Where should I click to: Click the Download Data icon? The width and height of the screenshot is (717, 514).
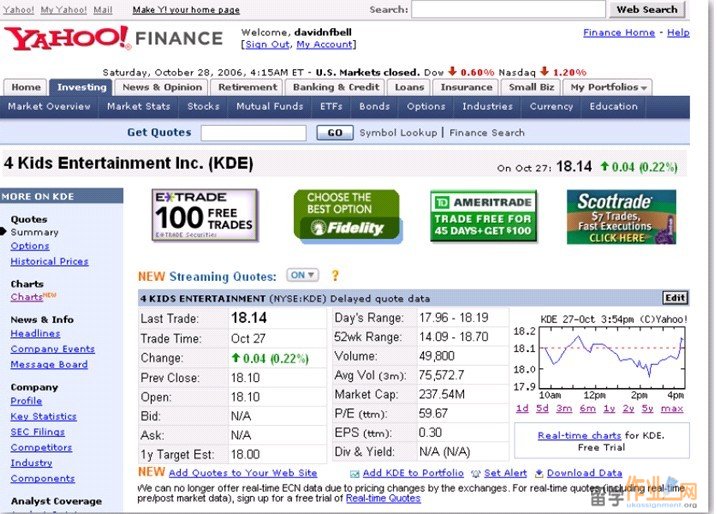539,473
